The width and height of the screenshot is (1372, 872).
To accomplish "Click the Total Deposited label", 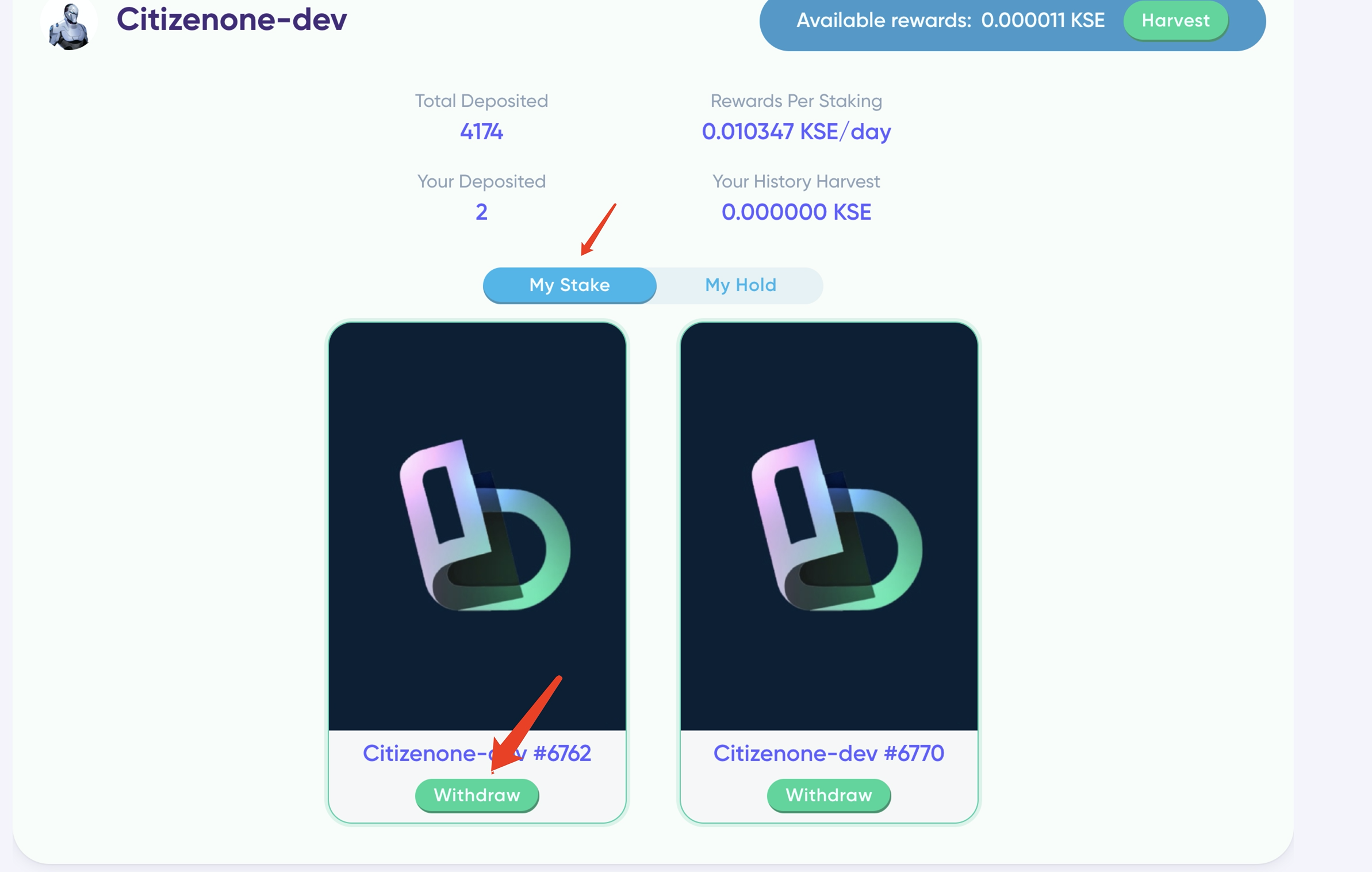I will [481, 101].
